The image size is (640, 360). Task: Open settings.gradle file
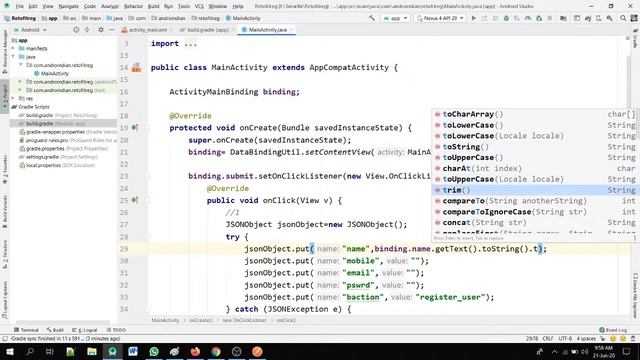click(59, 157)
